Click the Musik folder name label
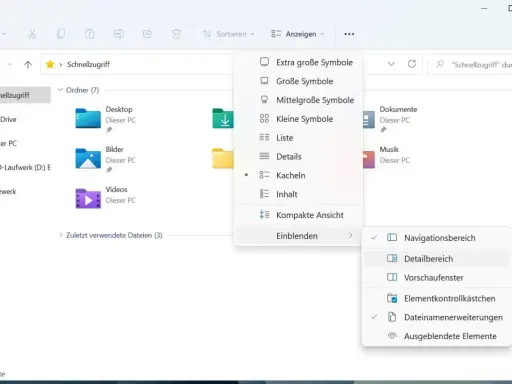 (389, 149)
